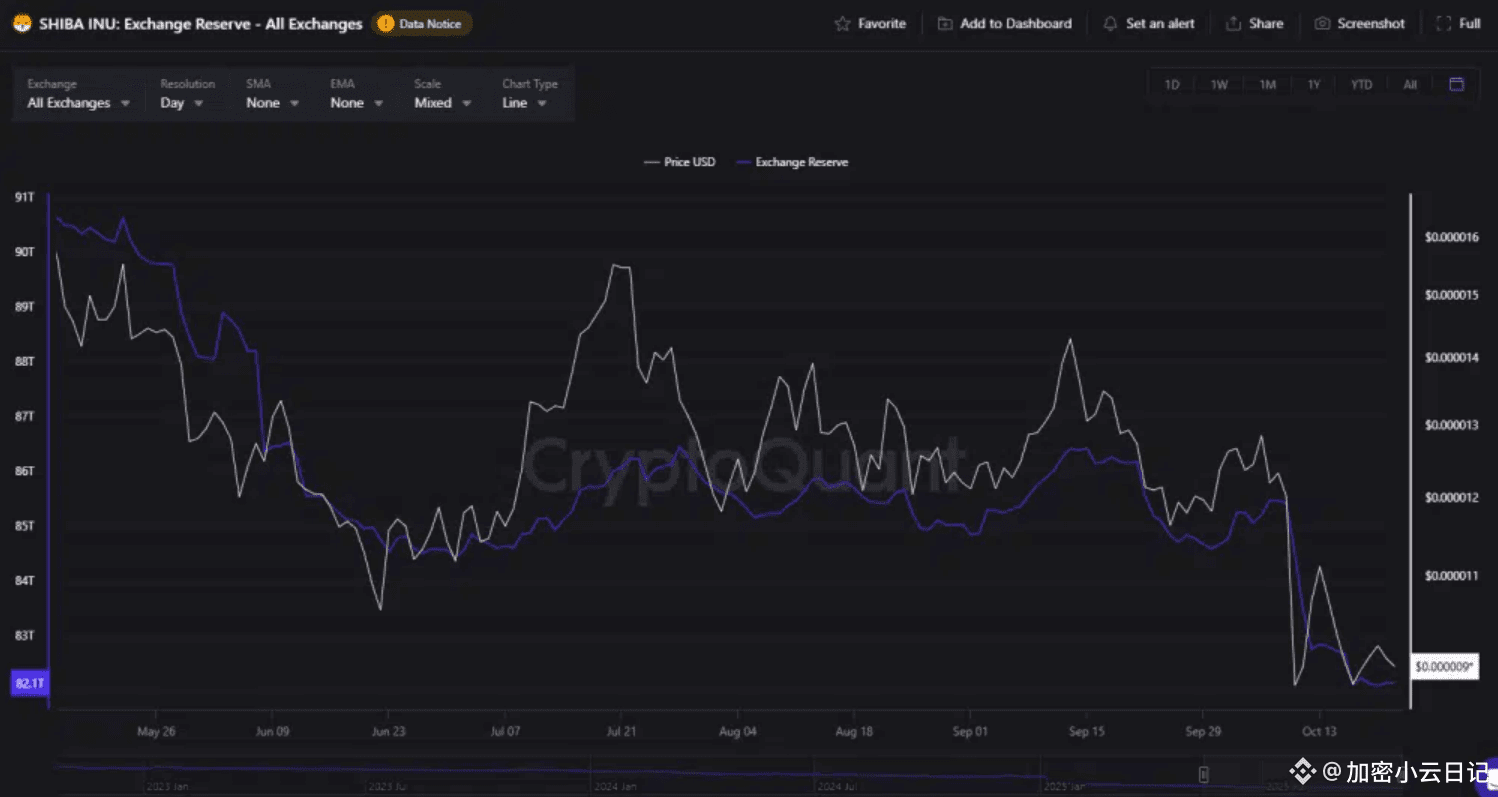Click the Favorite star icon

point(842,23)
